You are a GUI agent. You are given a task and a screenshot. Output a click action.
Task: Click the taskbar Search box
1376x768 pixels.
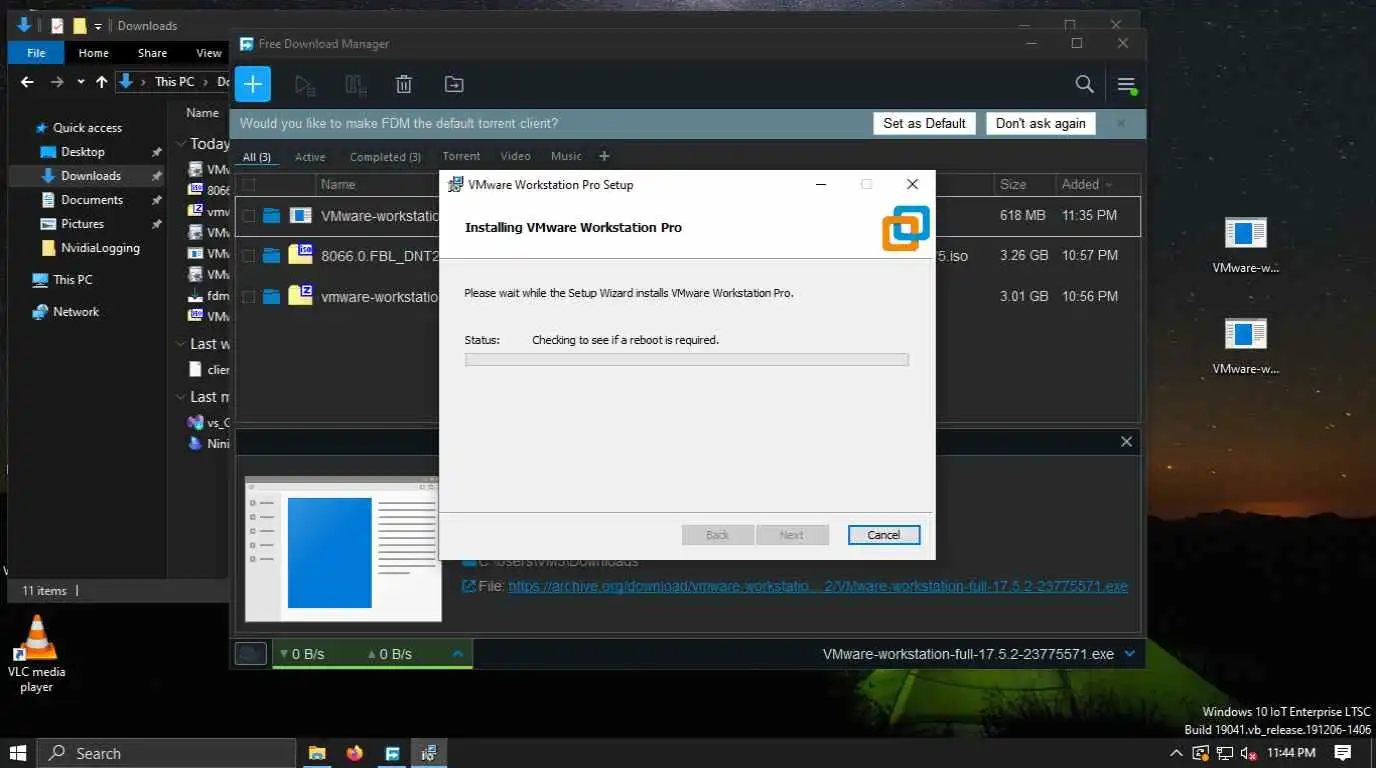(x=166, y=753)
